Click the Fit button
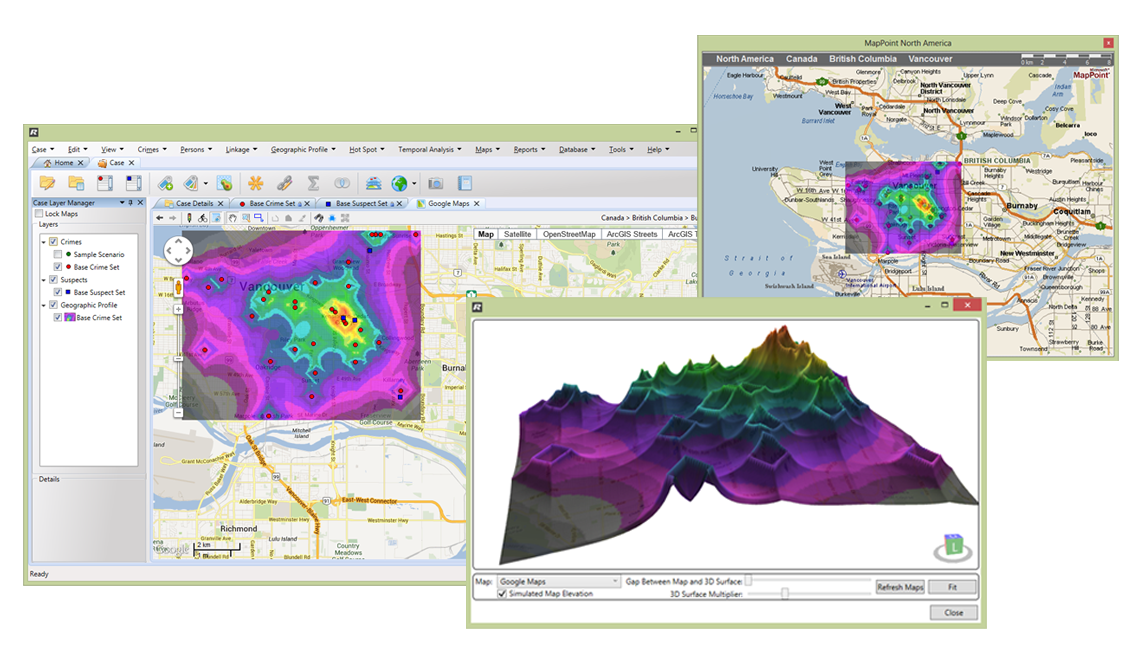Image resolution: width=1131 pixels, height=667 pixels. coord(950,587)
